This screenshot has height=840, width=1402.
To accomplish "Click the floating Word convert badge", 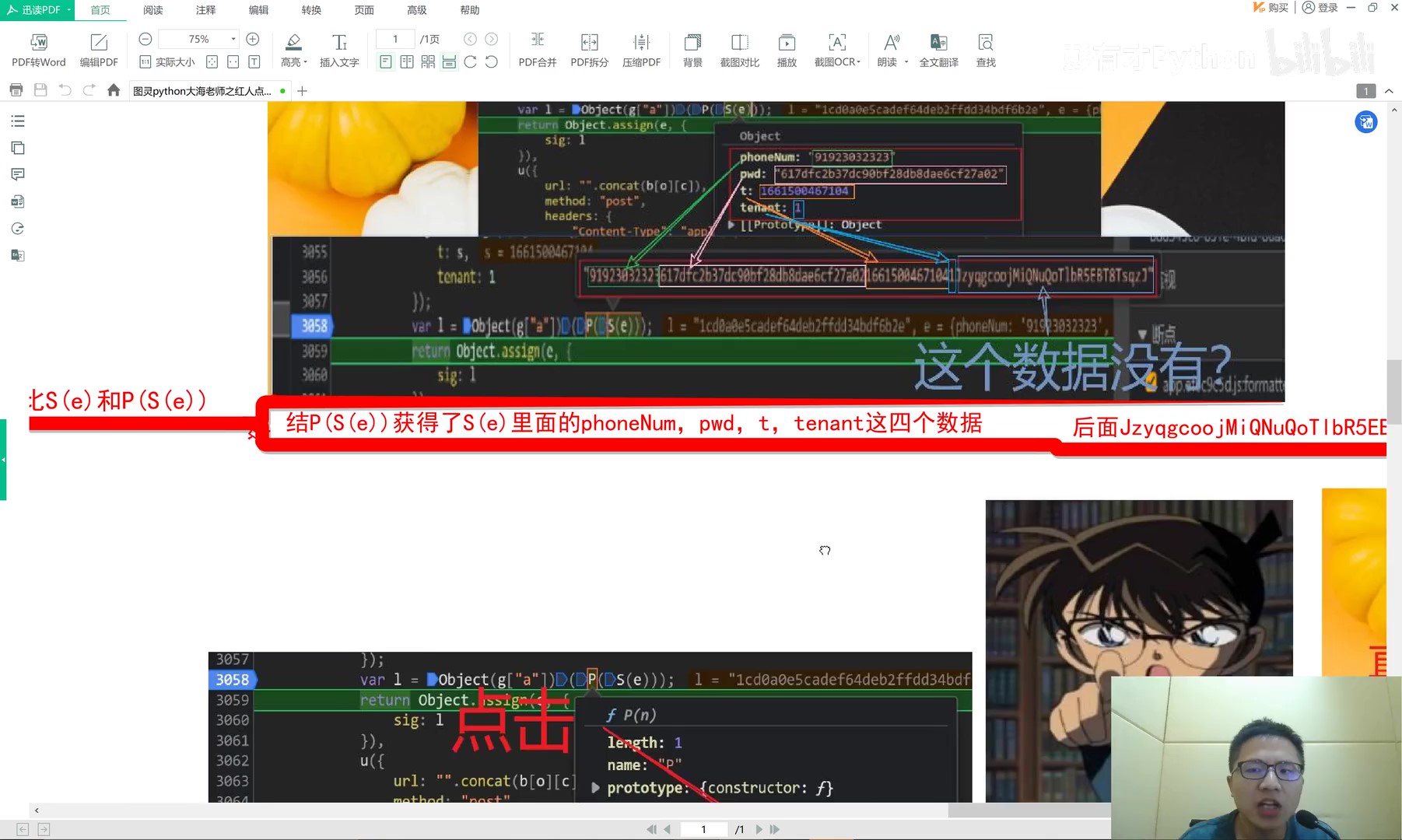I will point(1366,122).
